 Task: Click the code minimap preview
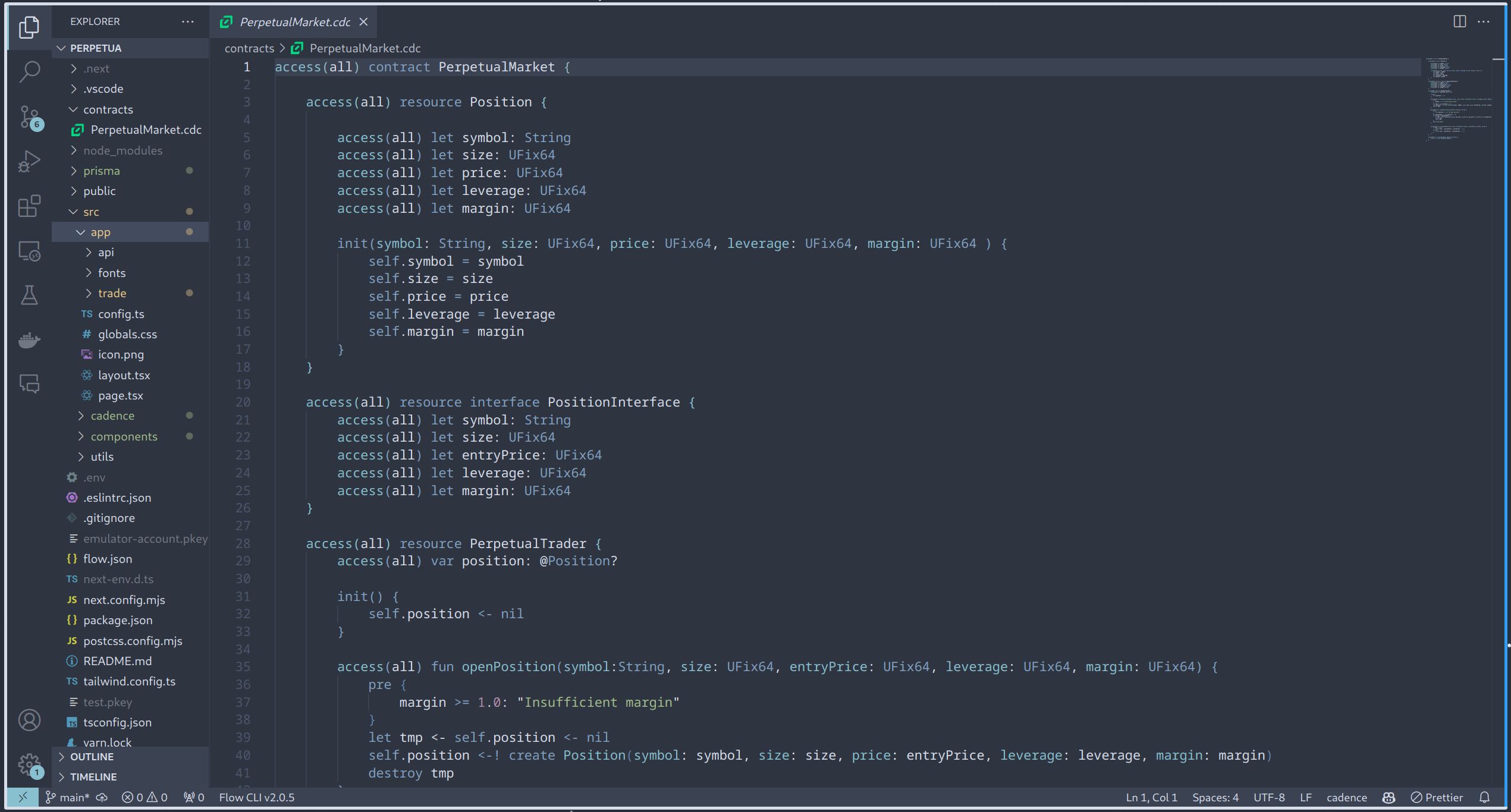coord(1458,99)
